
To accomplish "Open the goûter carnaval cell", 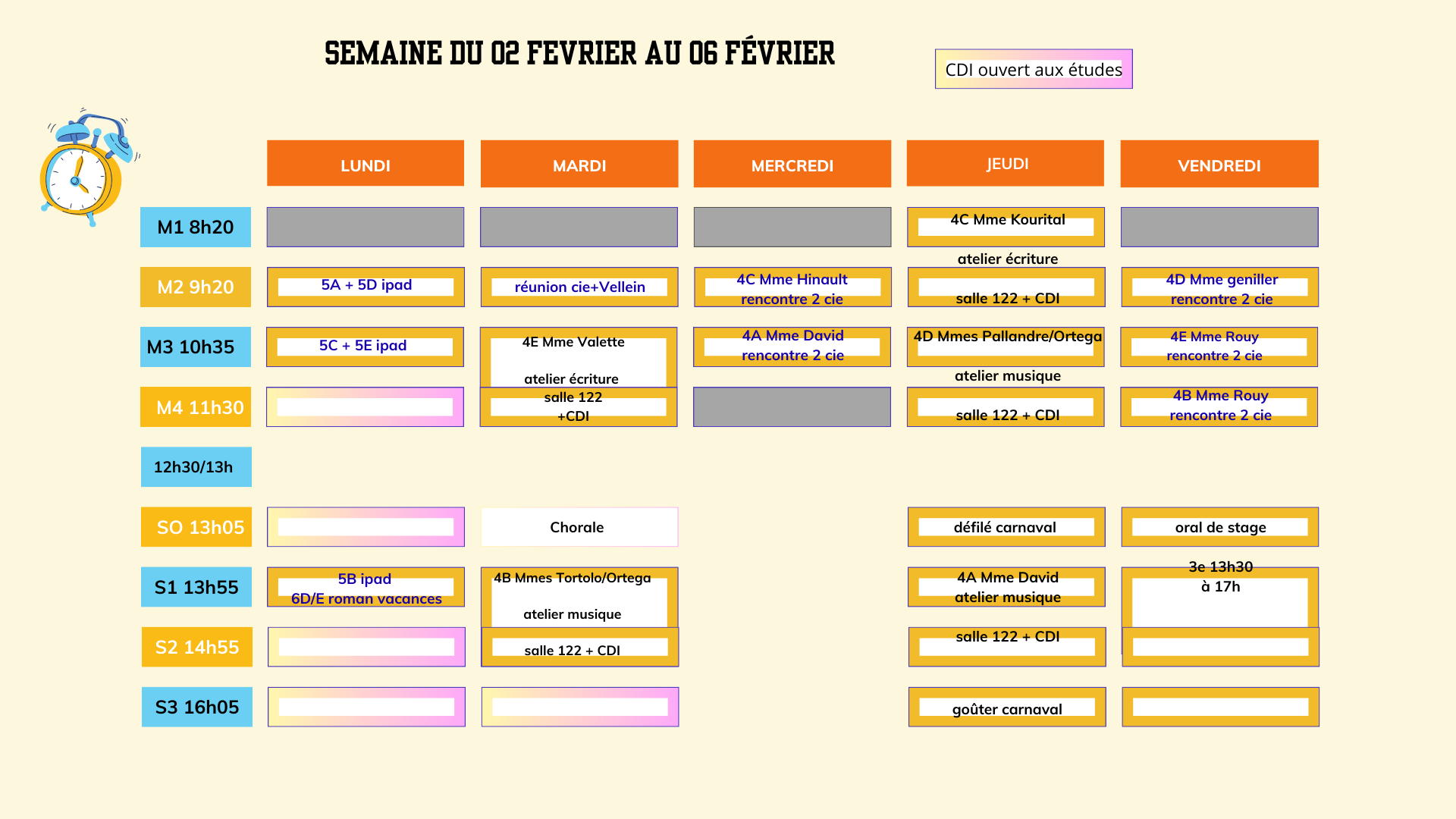I will coord(1007,708).
